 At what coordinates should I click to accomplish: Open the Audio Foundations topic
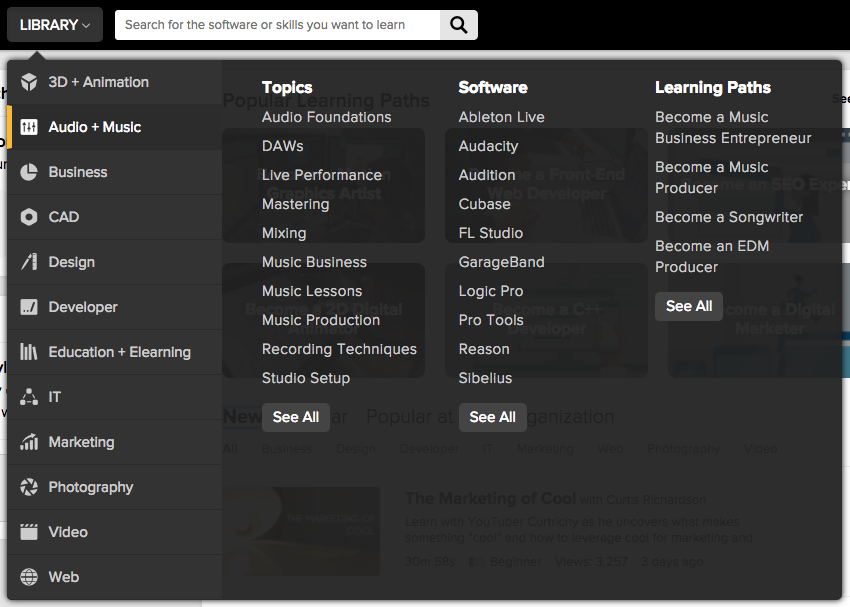326,117
